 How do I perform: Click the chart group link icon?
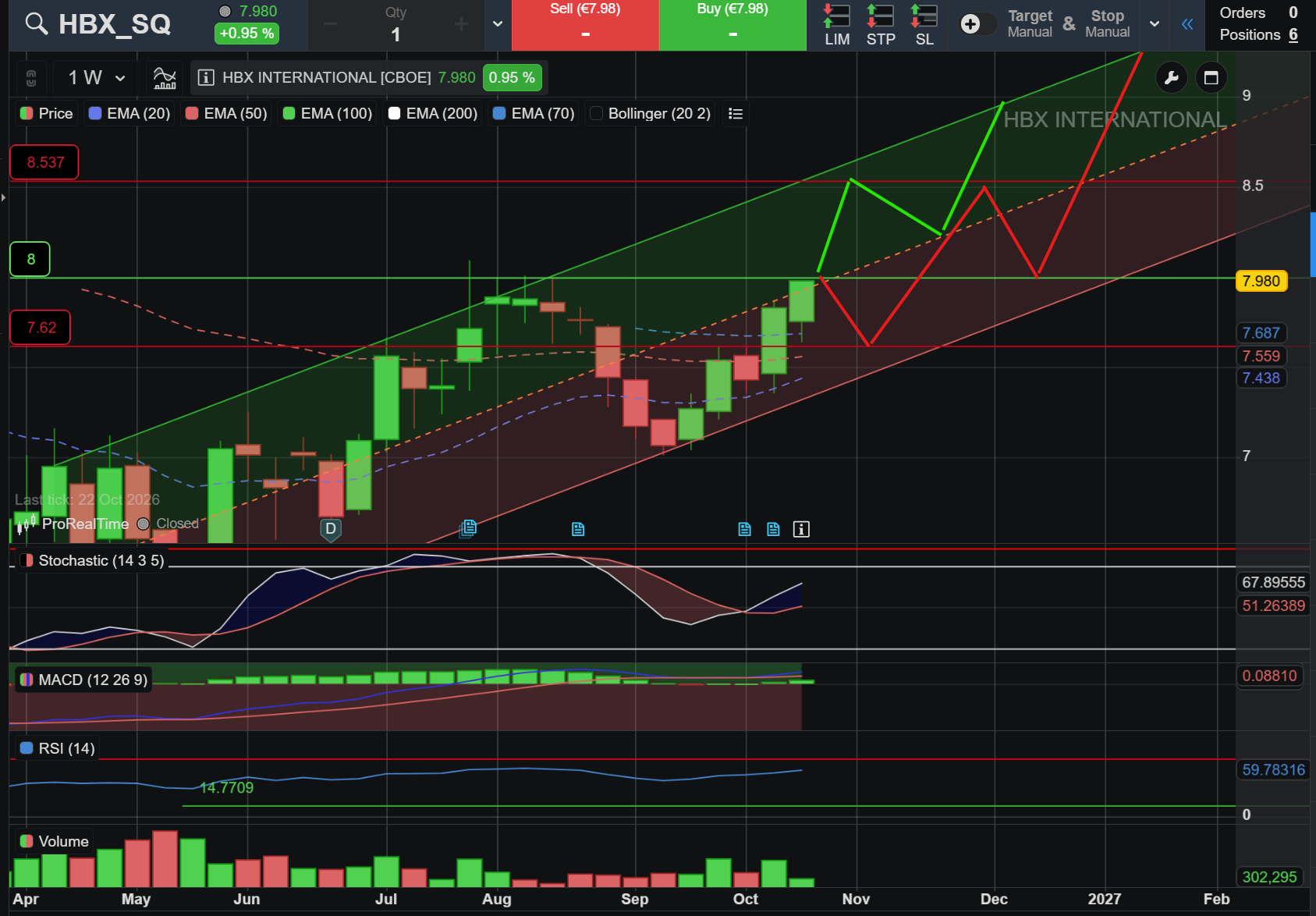pyautogui.click(x=31, y=77)
